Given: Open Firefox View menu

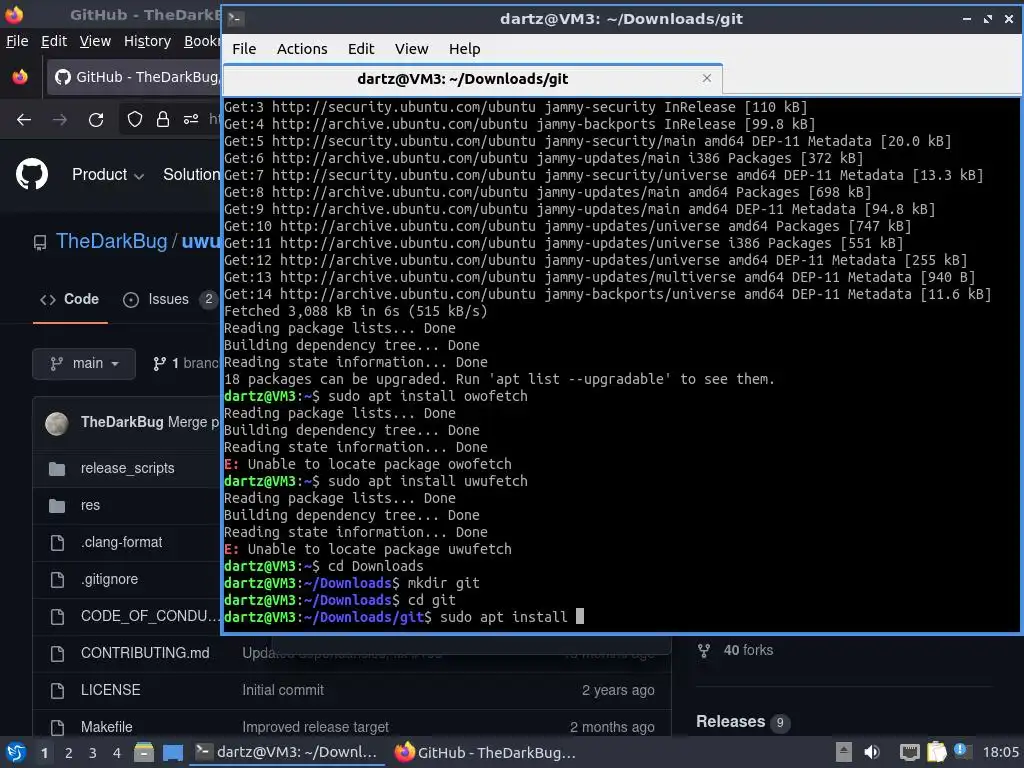Looking at the screenshot, I should [x=95, y=41].
